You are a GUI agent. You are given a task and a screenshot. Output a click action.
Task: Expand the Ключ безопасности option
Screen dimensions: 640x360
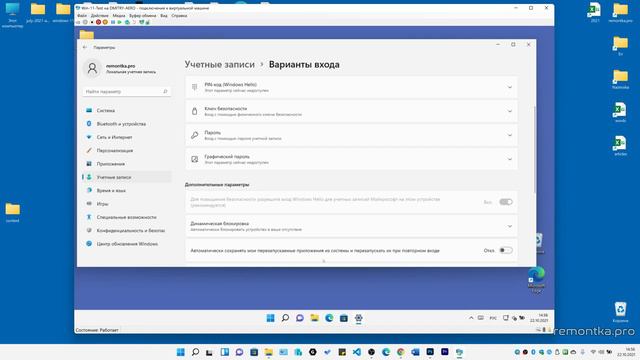tap(351, 111)
